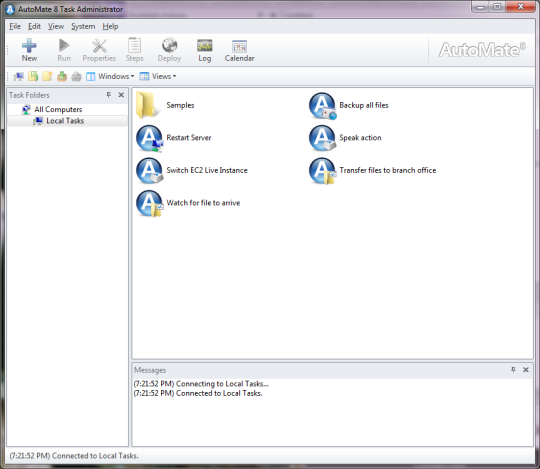Click the 'Speak action' label
Screen dimensions: 540x469
pos(360,138)
